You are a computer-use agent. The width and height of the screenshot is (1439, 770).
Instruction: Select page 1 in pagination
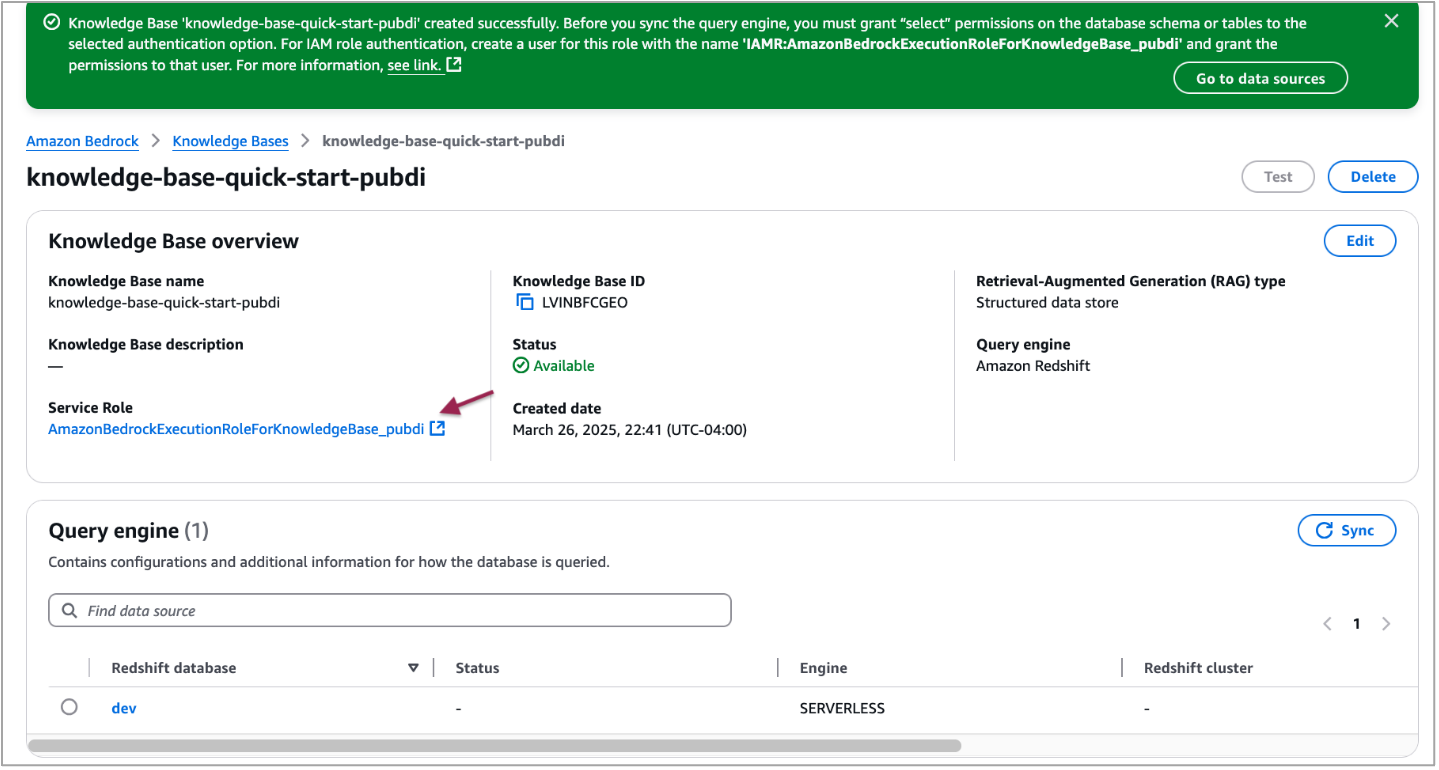tap(1357, 624)
